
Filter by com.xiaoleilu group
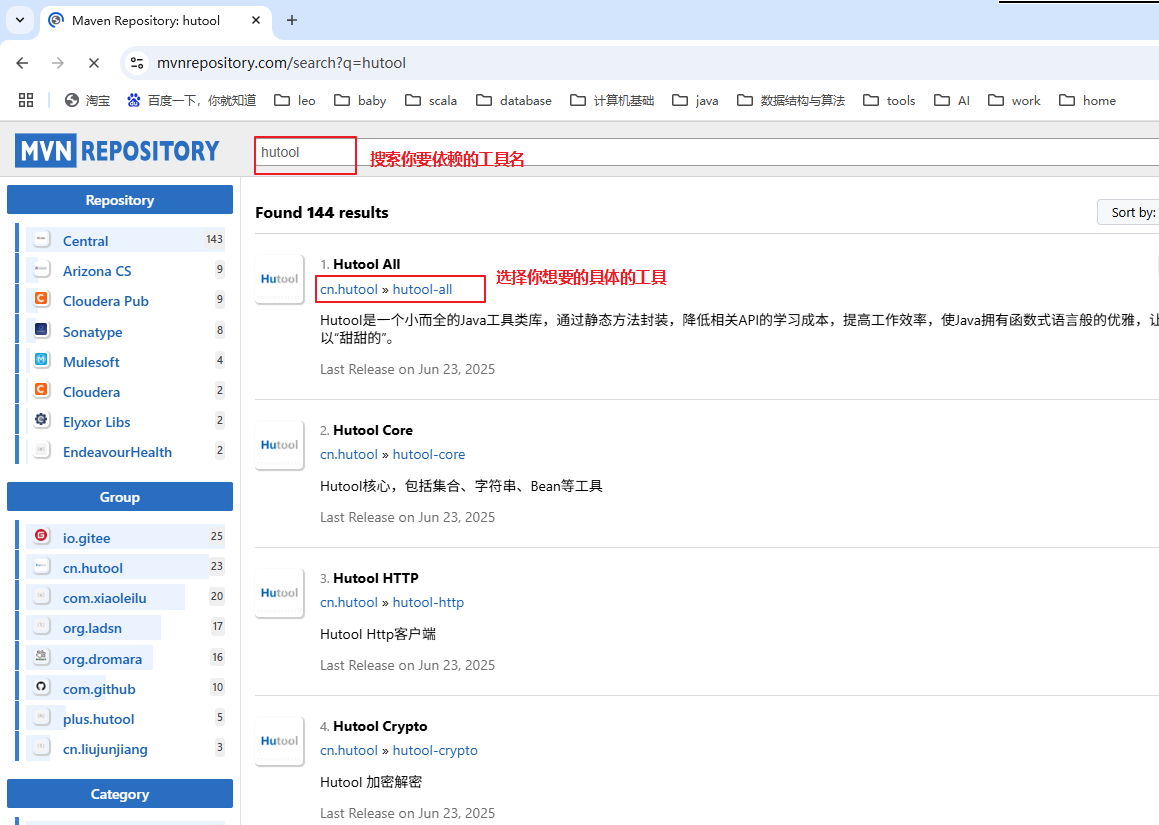point(104,598)
